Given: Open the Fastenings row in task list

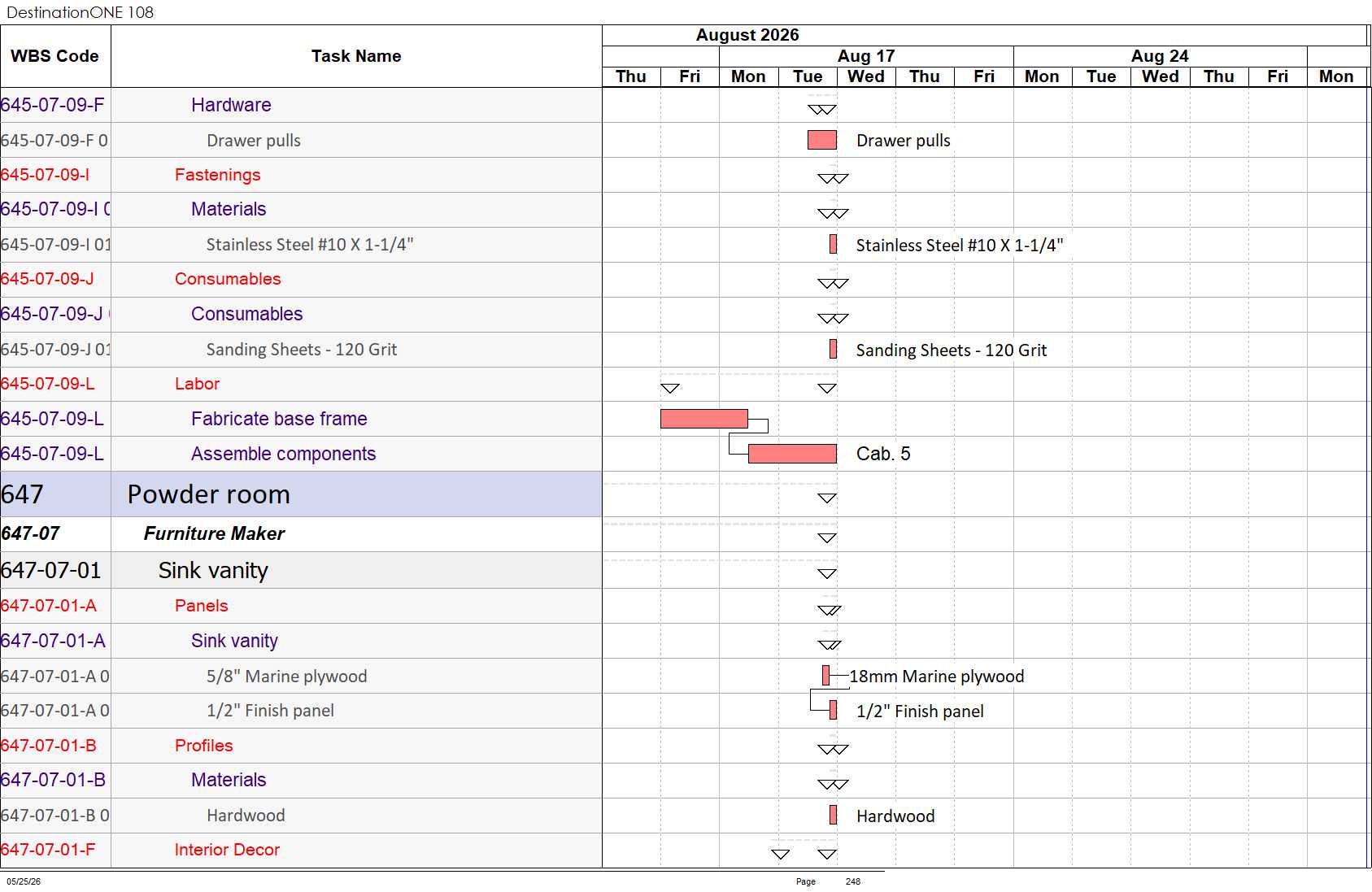Looking at the screenshot, I should point(301,175).
